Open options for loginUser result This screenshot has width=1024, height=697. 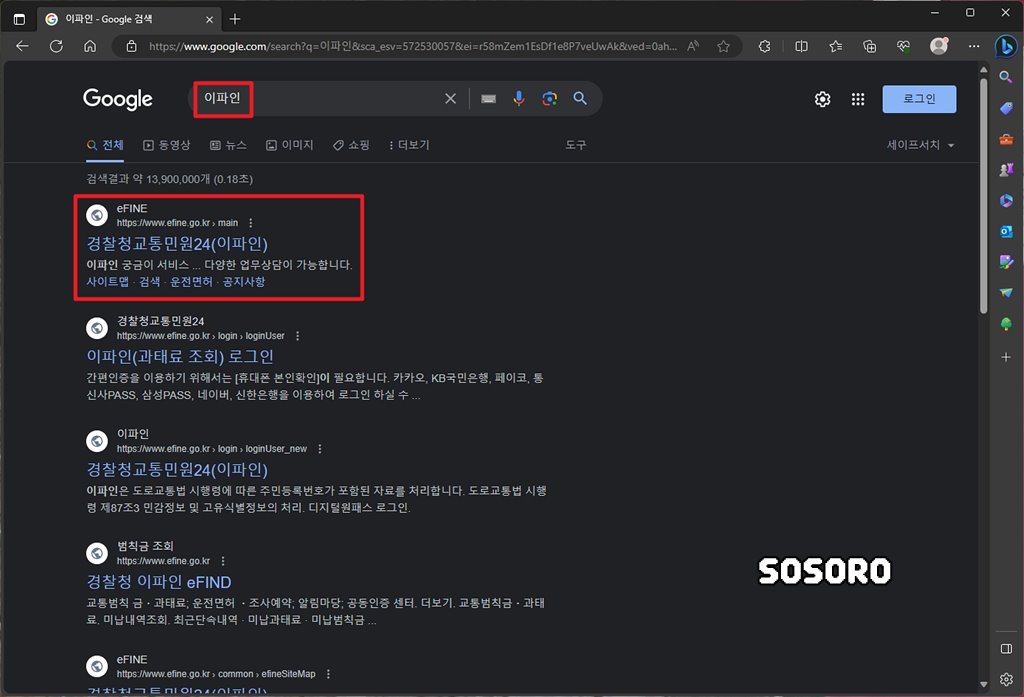click(x=298, y=336)
